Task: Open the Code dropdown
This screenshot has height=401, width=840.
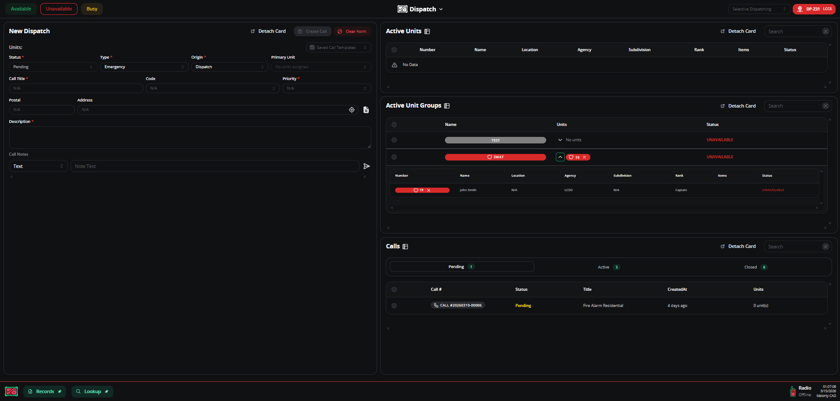Action: [212, 88]
